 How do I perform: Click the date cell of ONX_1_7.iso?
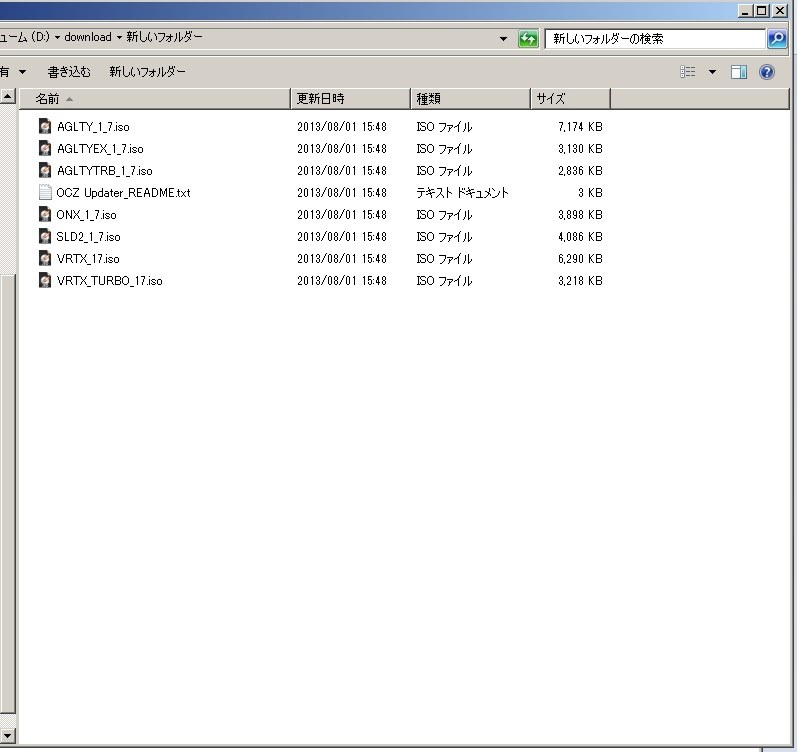[341, 215]
